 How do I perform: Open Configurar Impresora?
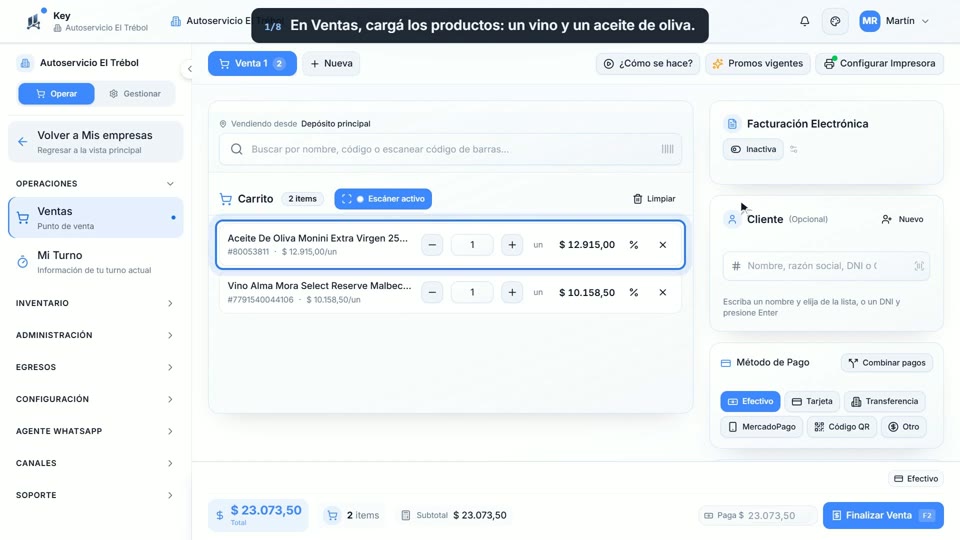880,63
